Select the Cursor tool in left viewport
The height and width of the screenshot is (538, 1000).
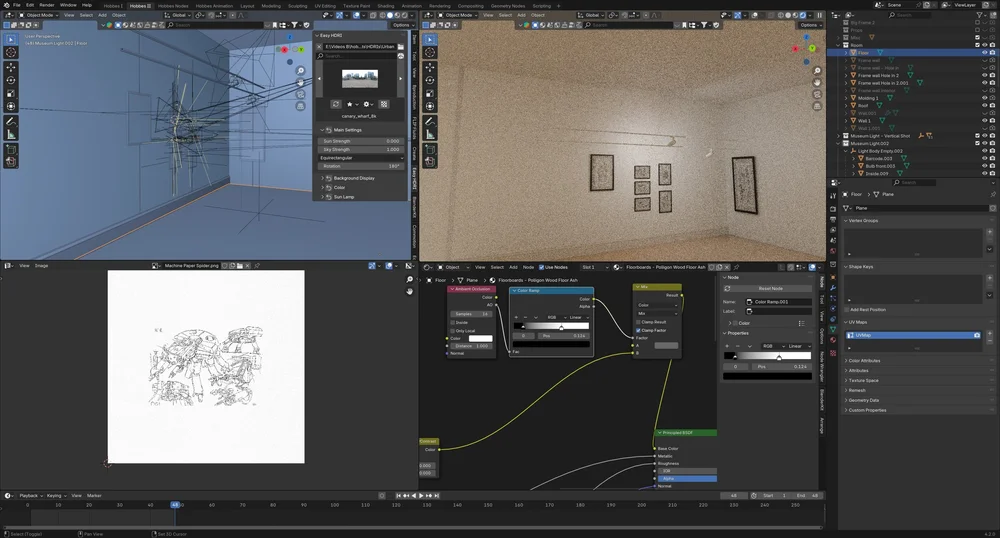tap(11, 52)
